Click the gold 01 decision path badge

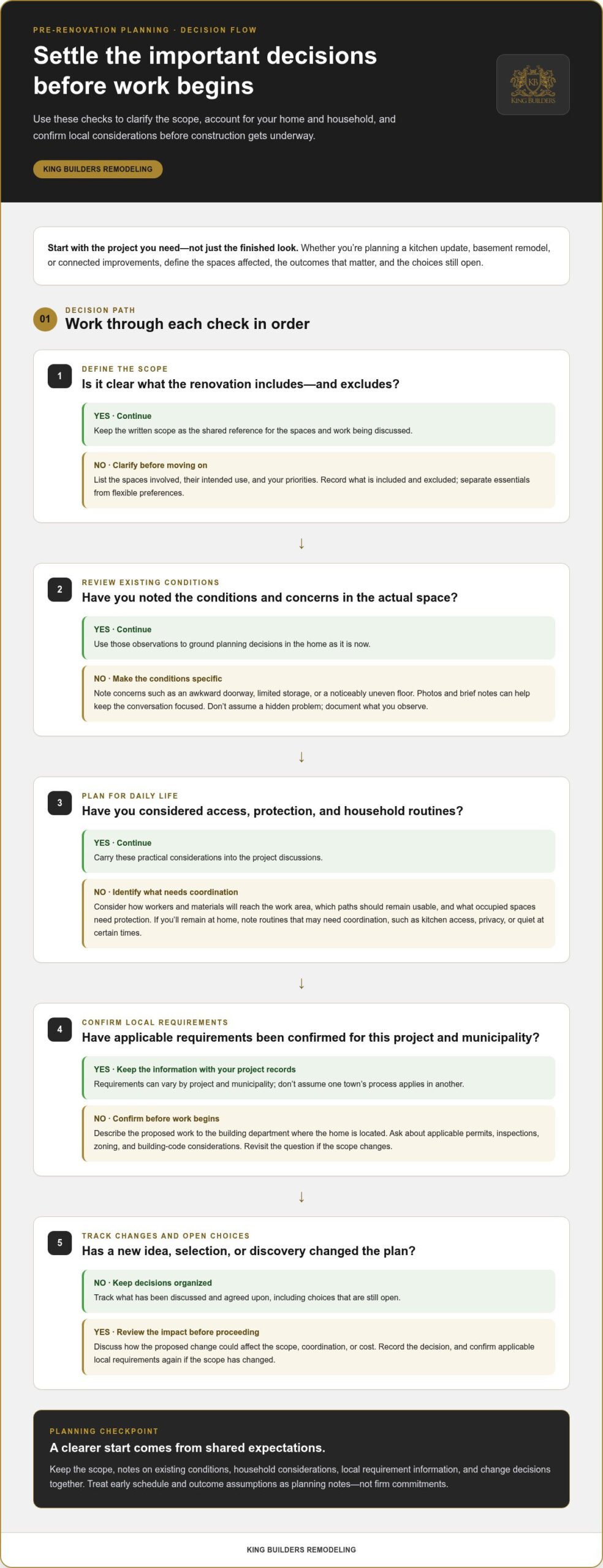coord(45,318)
